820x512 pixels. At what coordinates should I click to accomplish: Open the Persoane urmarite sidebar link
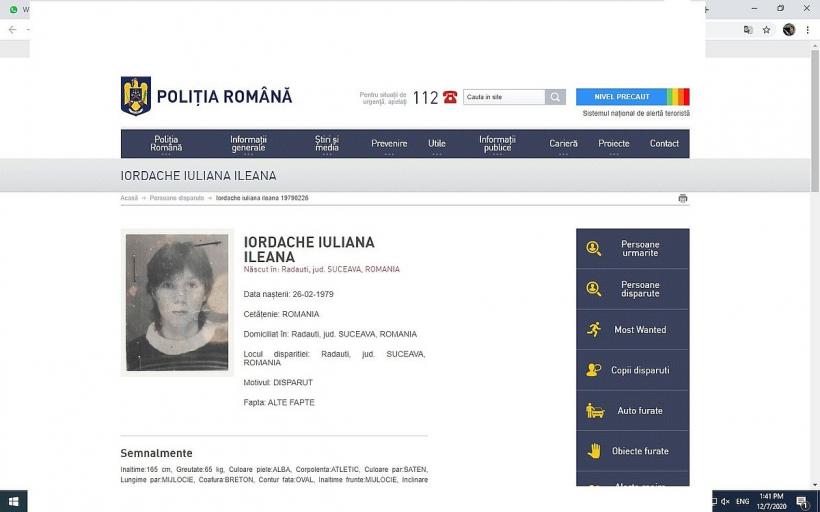(x=633, y=248)
